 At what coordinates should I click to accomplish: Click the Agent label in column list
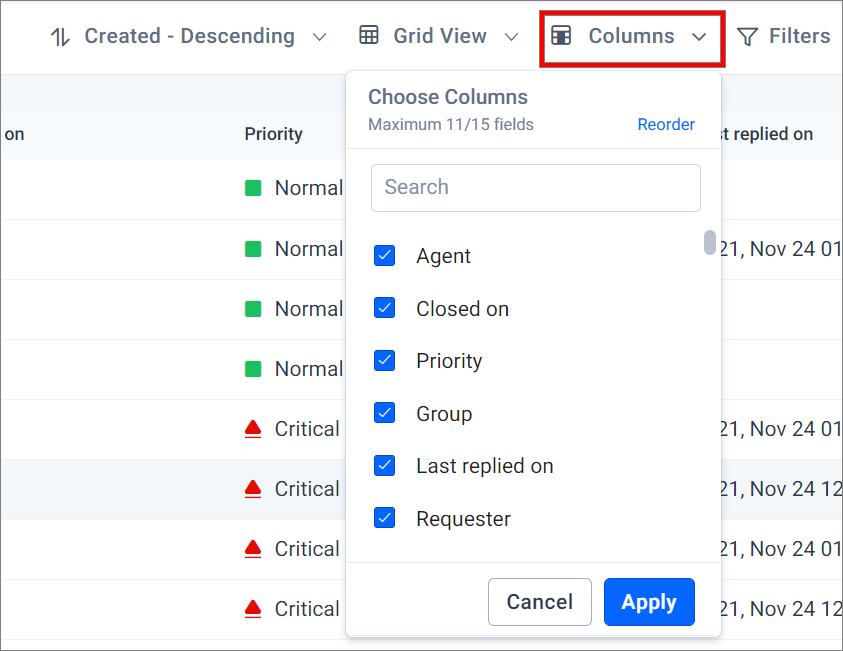(444, 256)
